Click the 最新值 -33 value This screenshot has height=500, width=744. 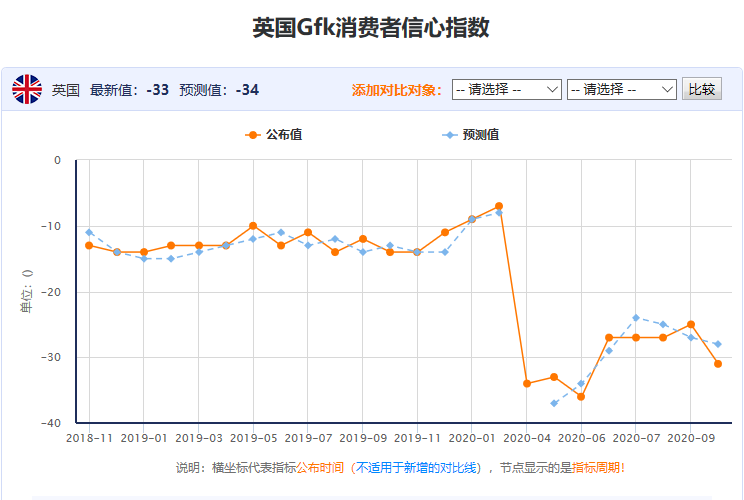pos(158,90)
